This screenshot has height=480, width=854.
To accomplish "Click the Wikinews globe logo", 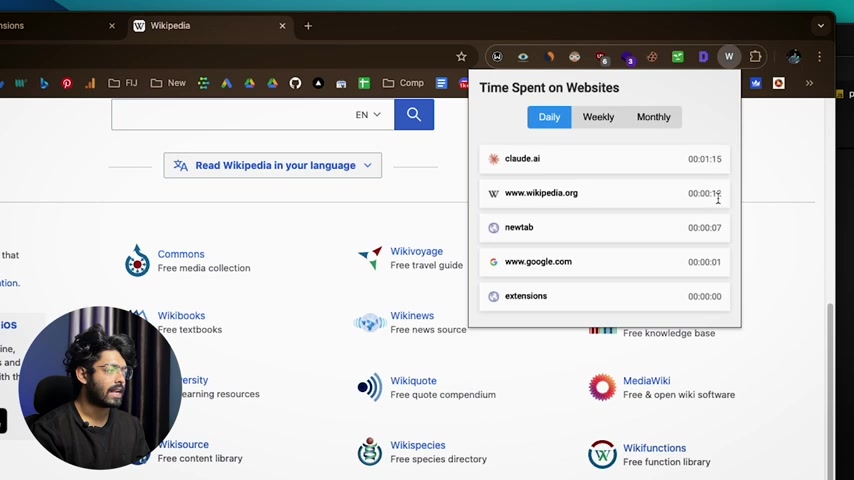I will point(369,323).
